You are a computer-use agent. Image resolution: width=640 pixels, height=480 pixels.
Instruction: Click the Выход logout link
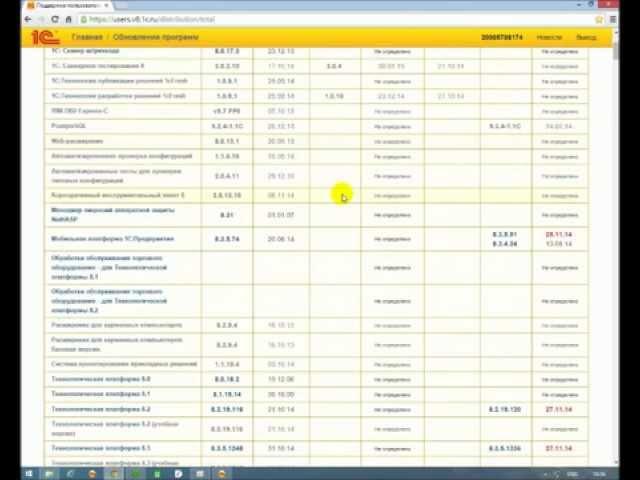coord(586,37)
